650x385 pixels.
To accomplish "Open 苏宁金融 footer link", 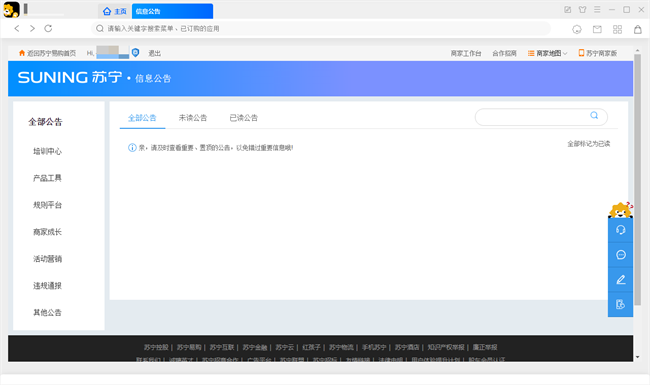I will pyautogui.click(x=255, y=347).
